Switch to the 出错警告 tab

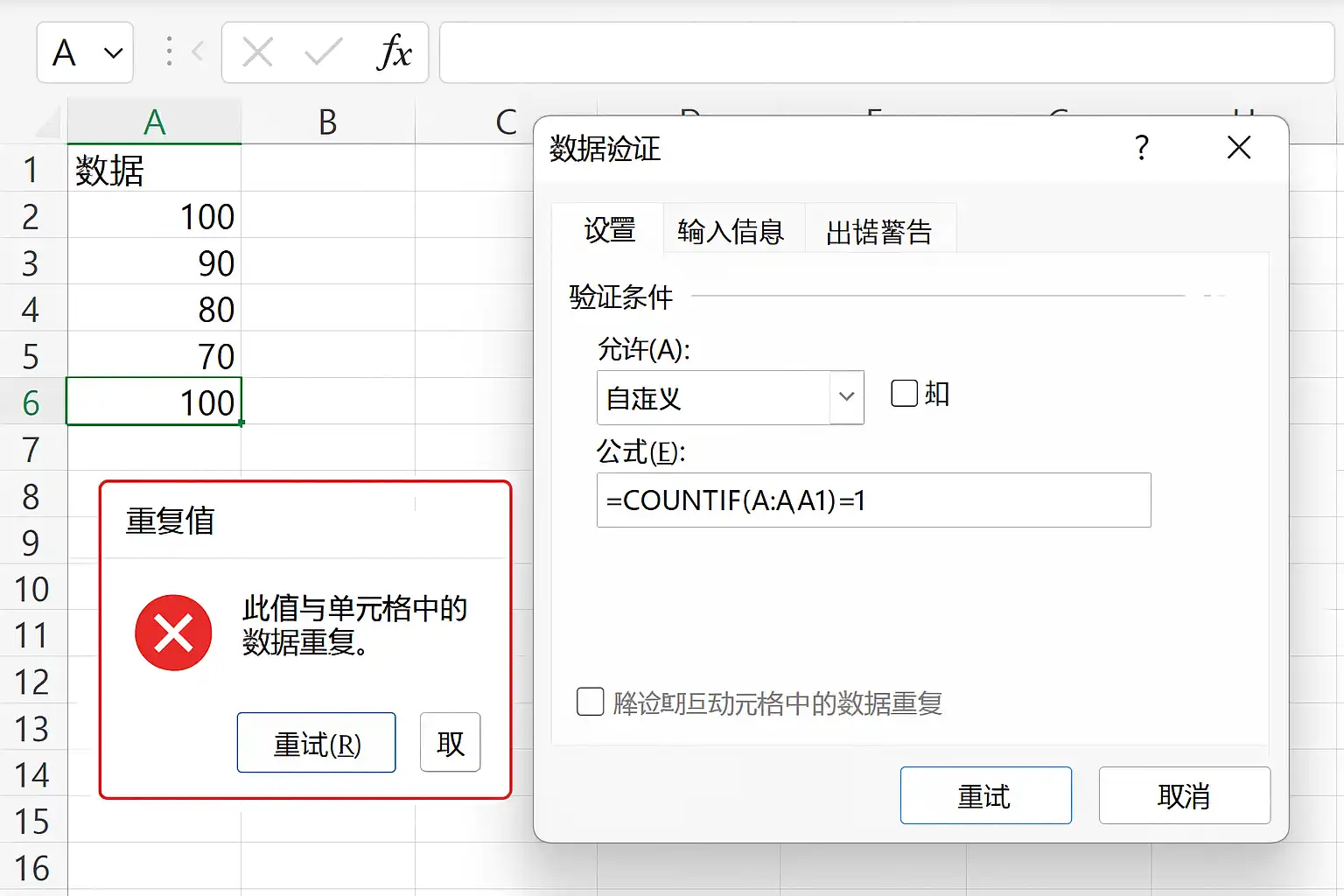879,232
